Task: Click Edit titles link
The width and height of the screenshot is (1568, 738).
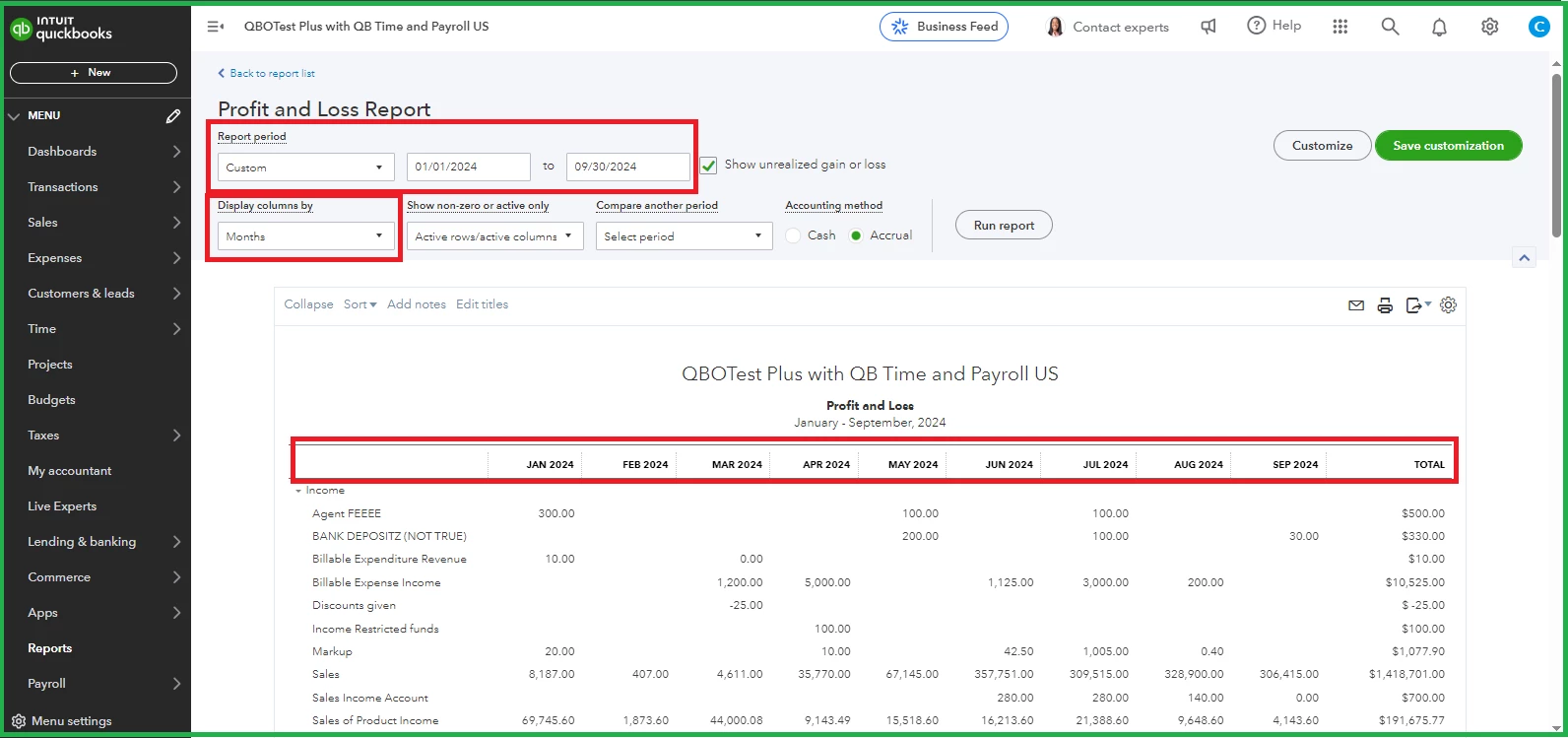Action: pyautogui.click(x=483, y=304)
